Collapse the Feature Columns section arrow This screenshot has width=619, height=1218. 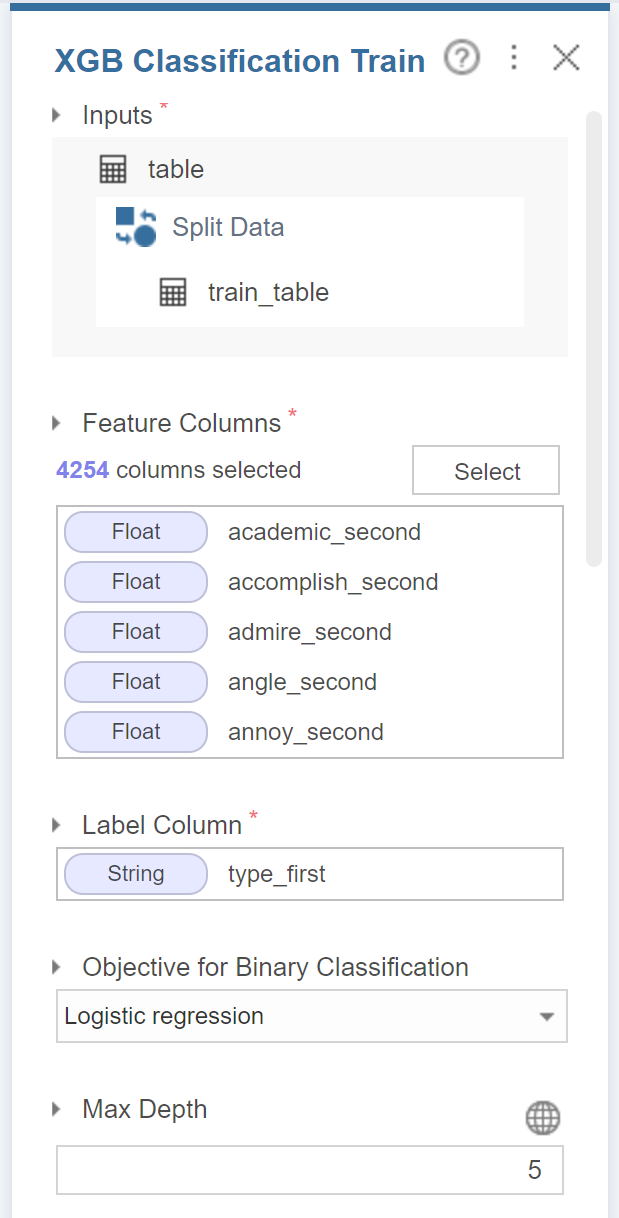(x=57, y=424)
